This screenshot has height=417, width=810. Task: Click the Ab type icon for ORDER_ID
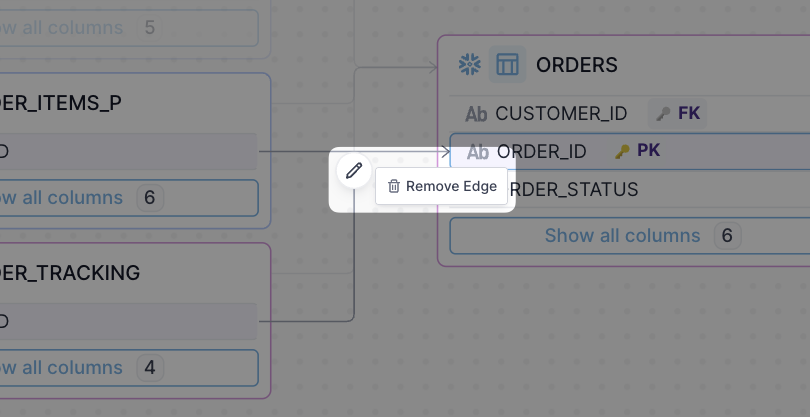point(477,152)
